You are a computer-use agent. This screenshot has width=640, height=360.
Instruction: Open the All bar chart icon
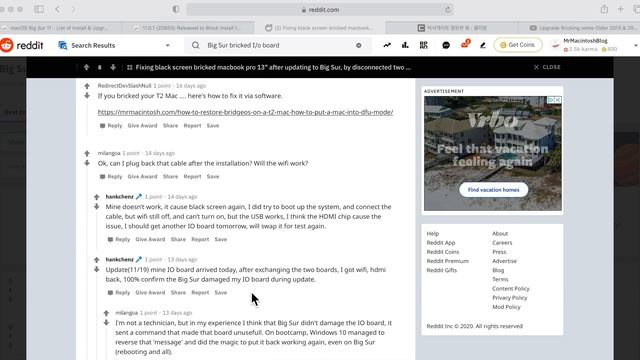405,45
